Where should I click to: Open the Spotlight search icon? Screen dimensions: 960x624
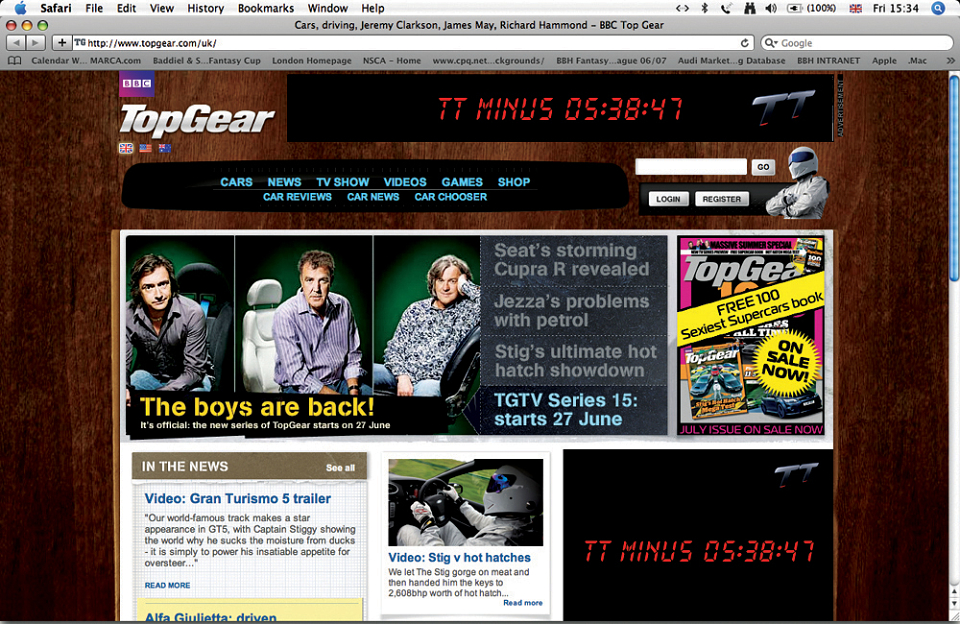937,8
